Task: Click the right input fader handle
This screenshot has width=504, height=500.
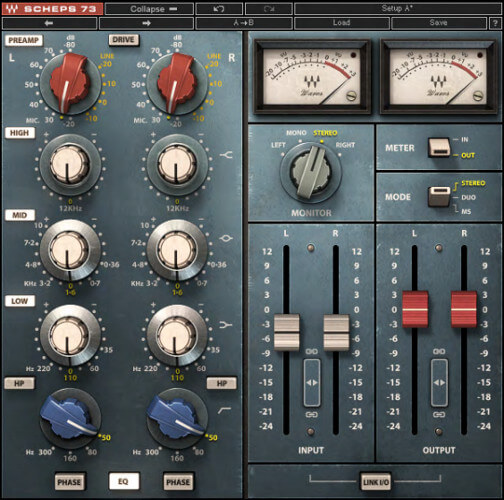Action: click(336, 332)
